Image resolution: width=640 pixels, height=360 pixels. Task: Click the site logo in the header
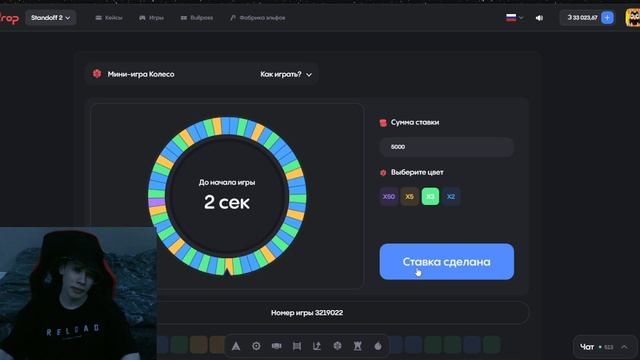point(9,18)
